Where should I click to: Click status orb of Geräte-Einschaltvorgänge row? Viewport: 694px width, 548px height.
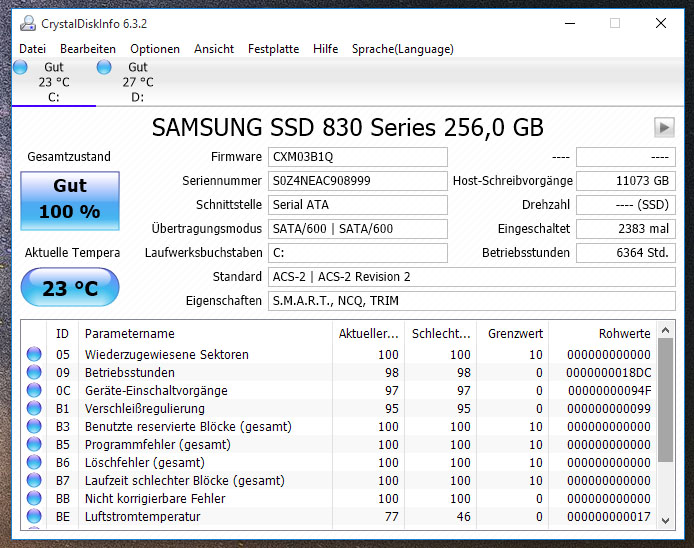(x=34, y=390)
